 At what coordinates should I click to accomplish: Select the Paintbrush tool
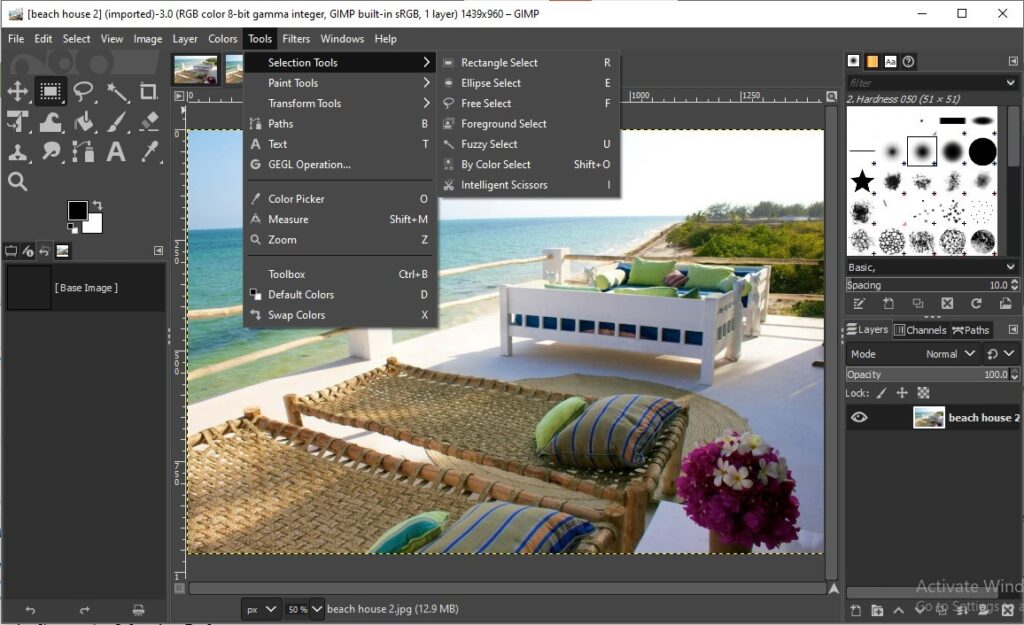click(117, 122)
